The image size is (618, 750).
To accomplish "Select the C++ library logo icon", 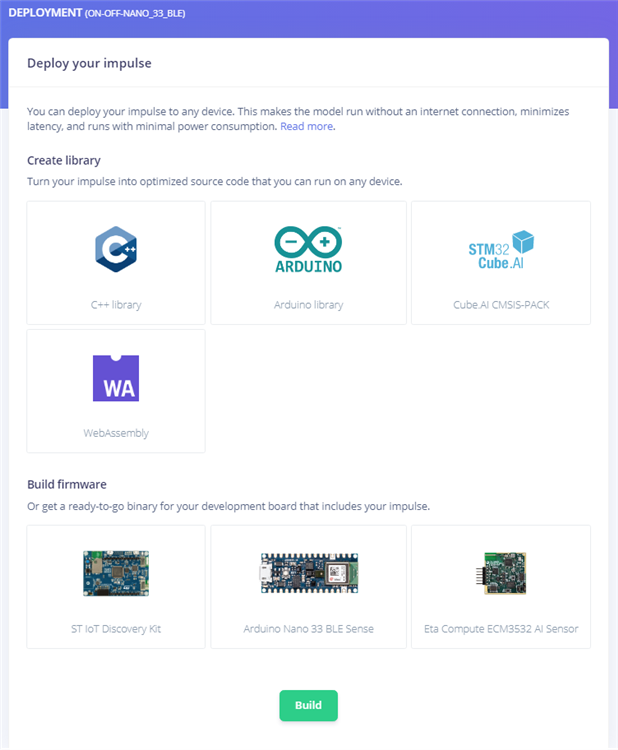I will click(x=116, y=249).
